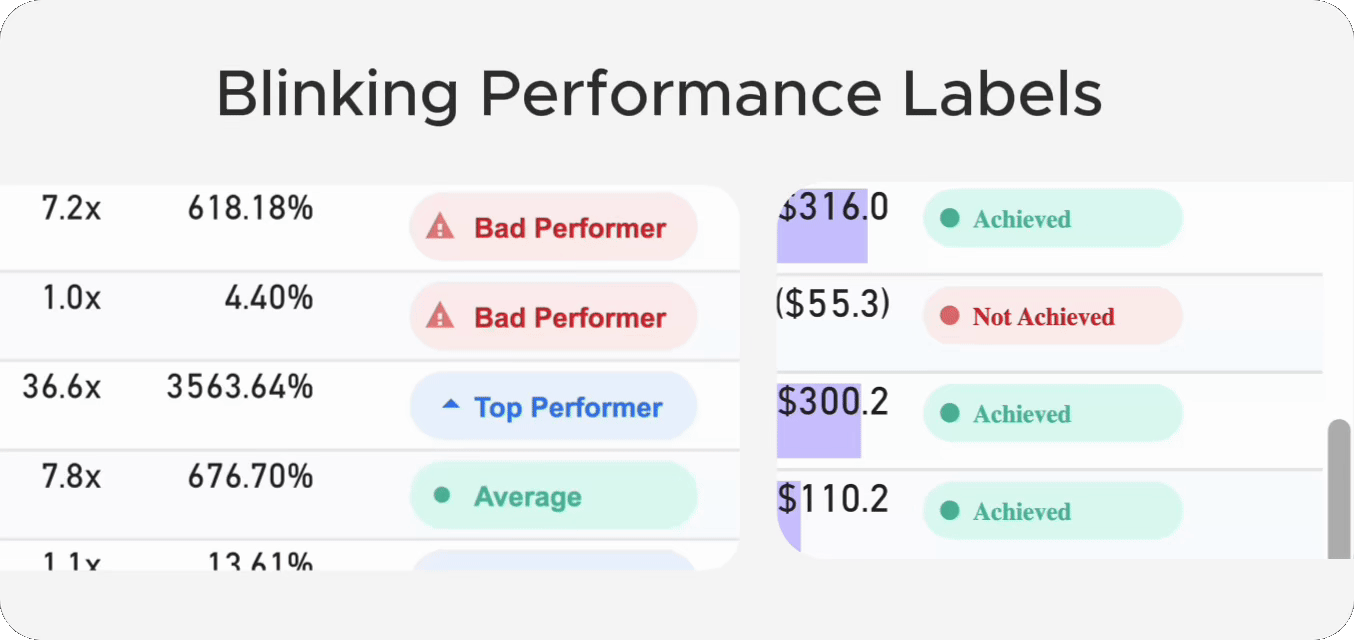The width and height of the screenshot is (1354, 640).
Task: Select the Top Performer label text
Action: tap(568, 408)
